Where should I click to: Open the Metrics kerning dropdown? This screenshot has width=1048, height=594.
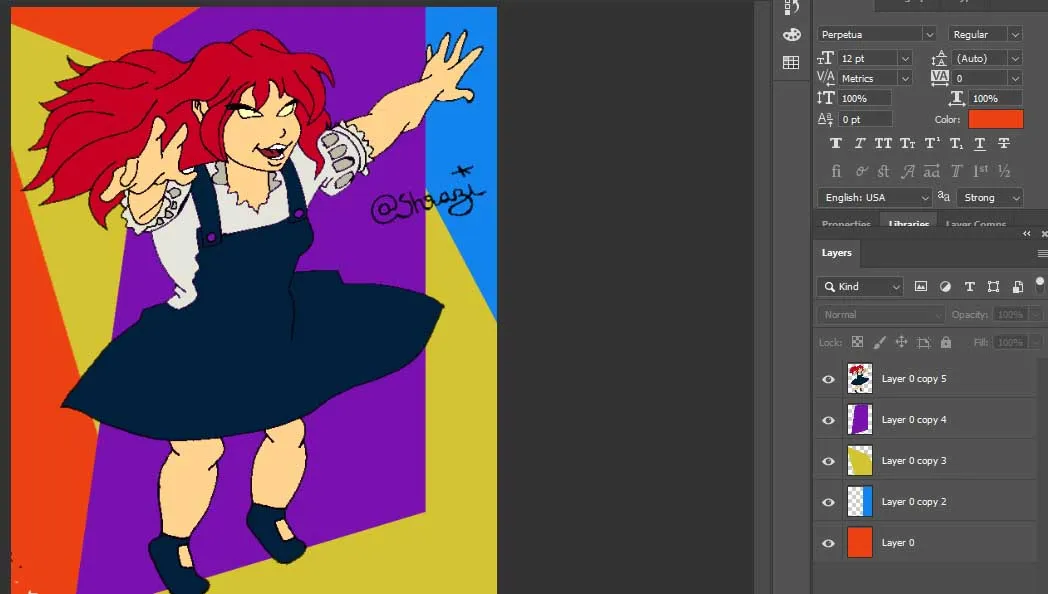904,79
